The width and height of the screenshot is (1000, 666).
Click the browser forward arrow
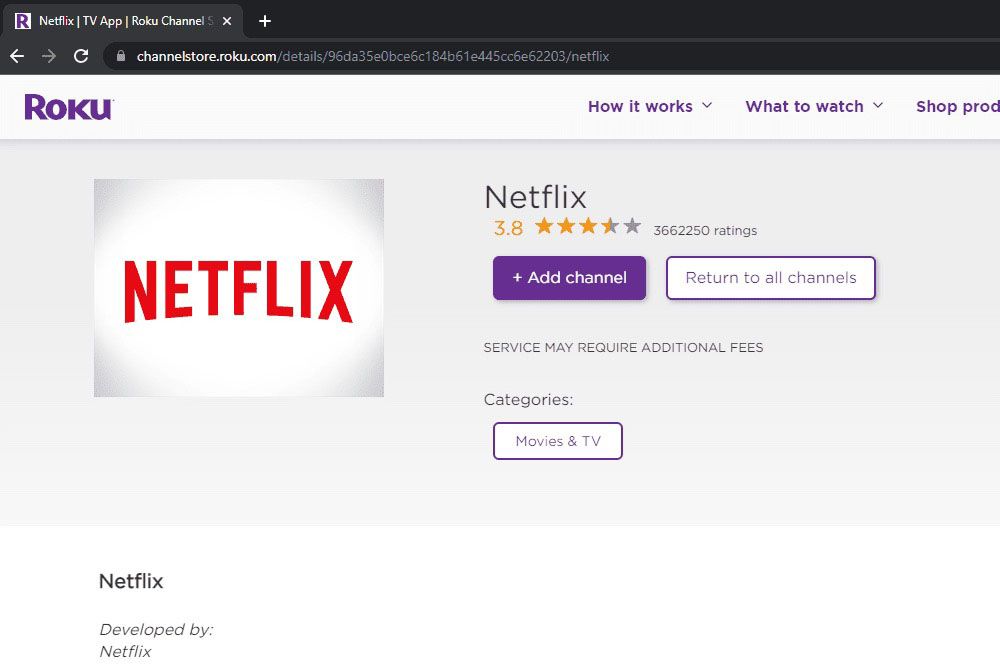pos(48,56)
